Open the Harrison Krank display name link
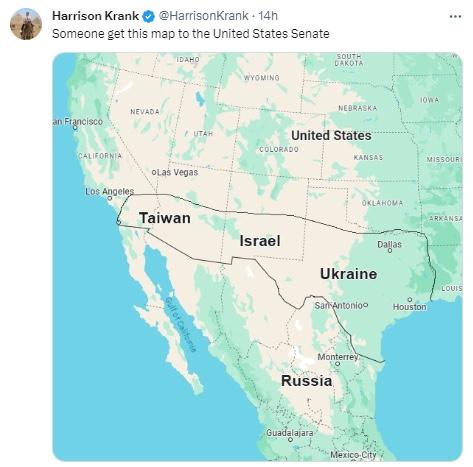473x467 pixels. (95, 16)
